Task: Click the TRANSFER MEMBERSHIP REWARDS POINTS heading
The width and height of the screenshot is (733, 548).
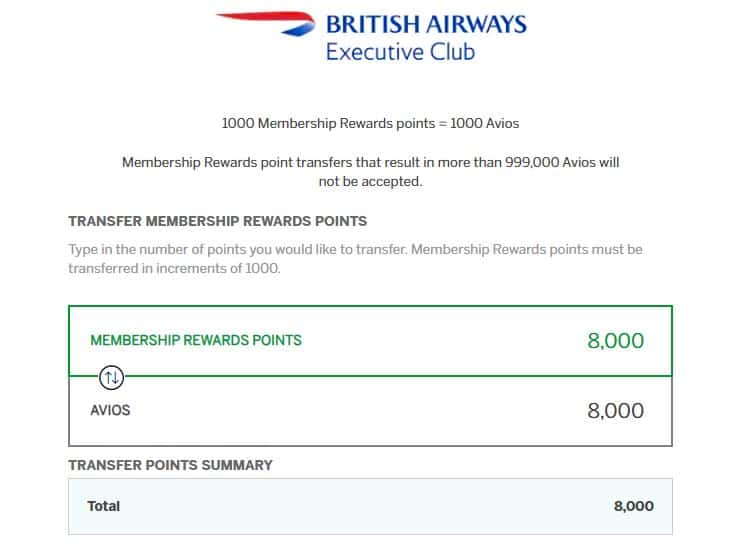Action: click(217, 221)
